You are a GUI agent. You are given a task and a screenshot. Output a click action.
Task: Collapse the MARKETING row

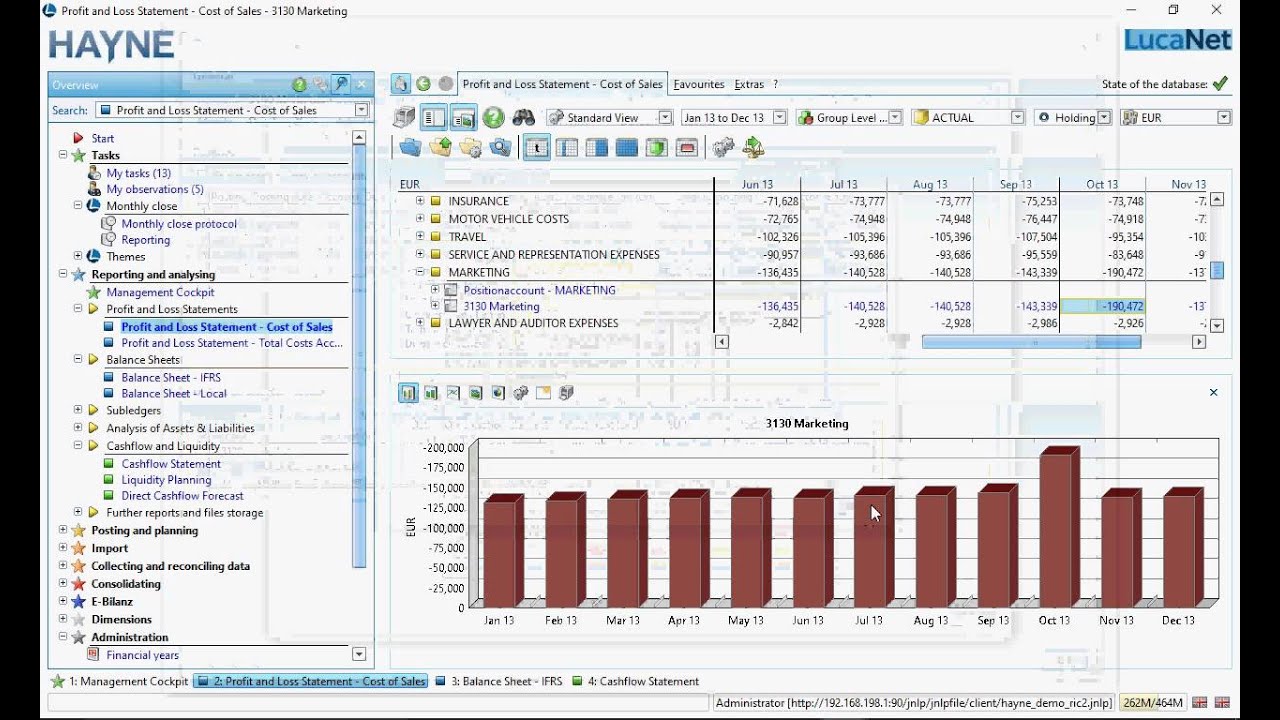(420, 272)
